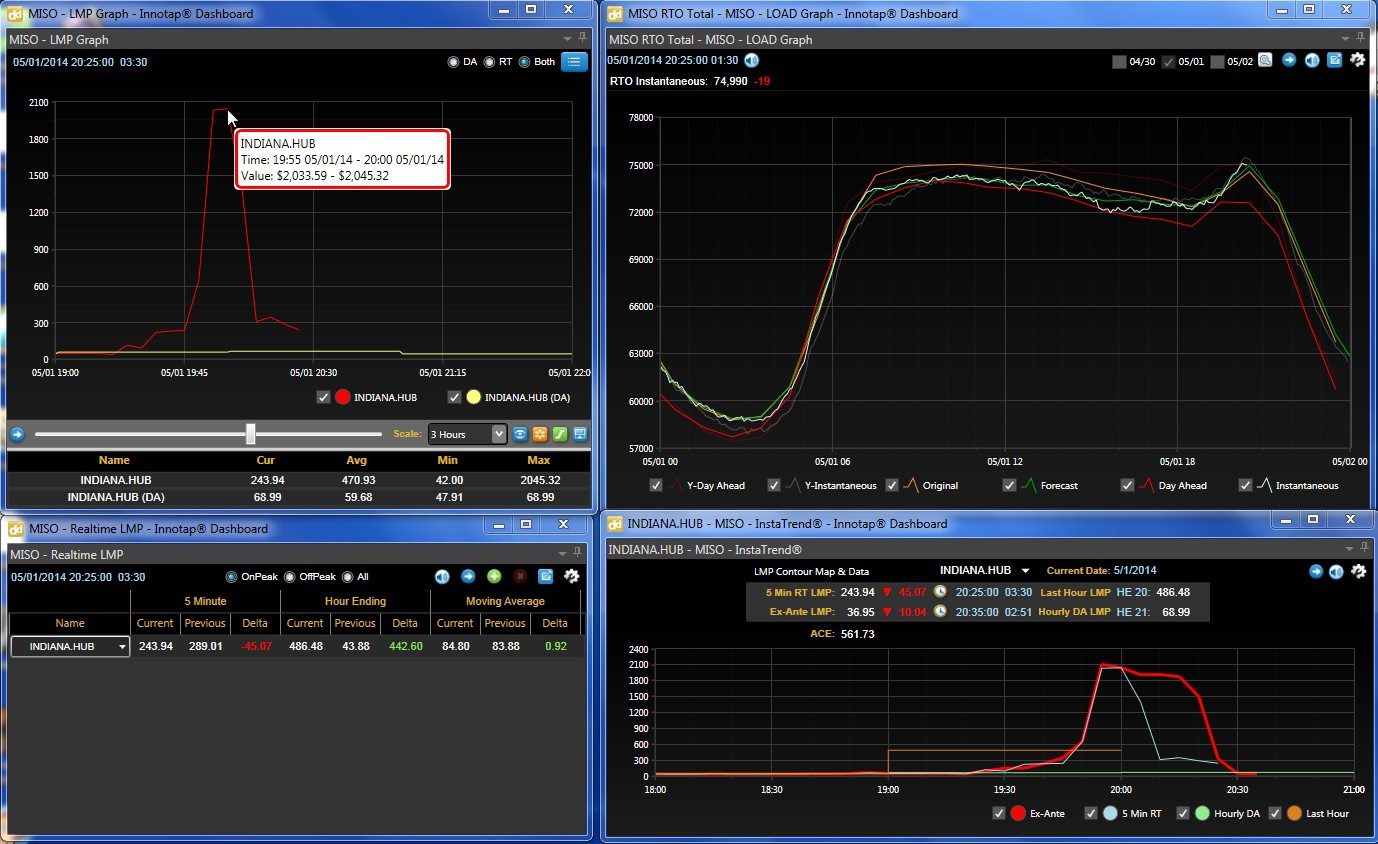
Task: Click clock icon beside 5 Min RT LMP
Action: [x=940, y=592]
